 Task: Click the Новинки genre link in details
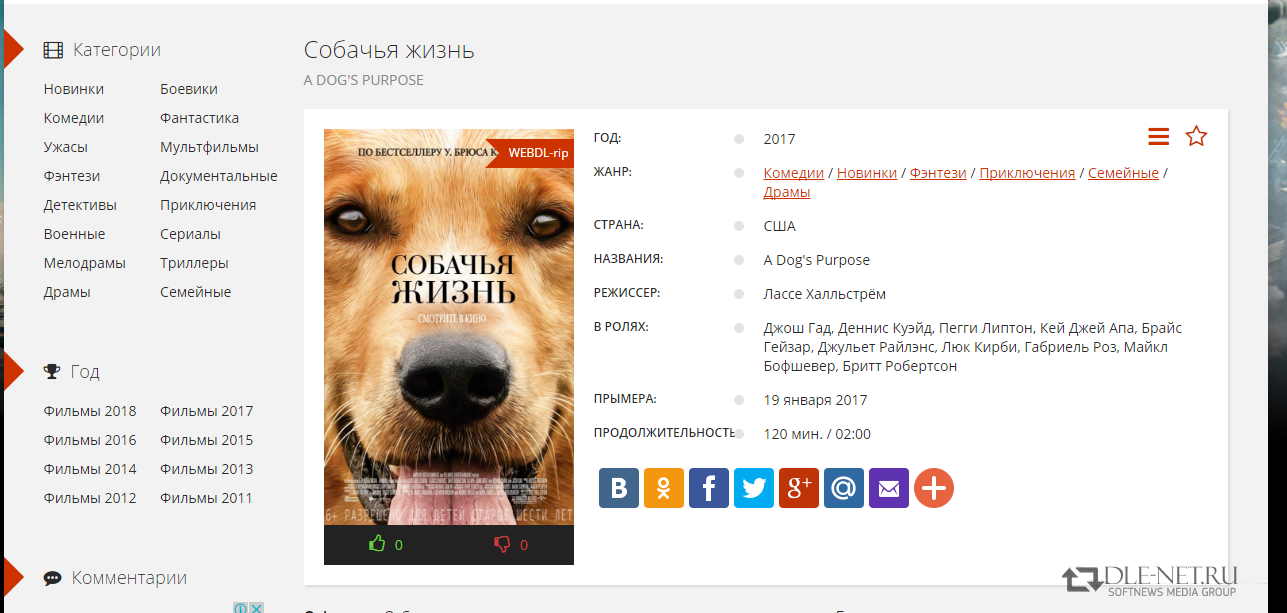[867, 173]
